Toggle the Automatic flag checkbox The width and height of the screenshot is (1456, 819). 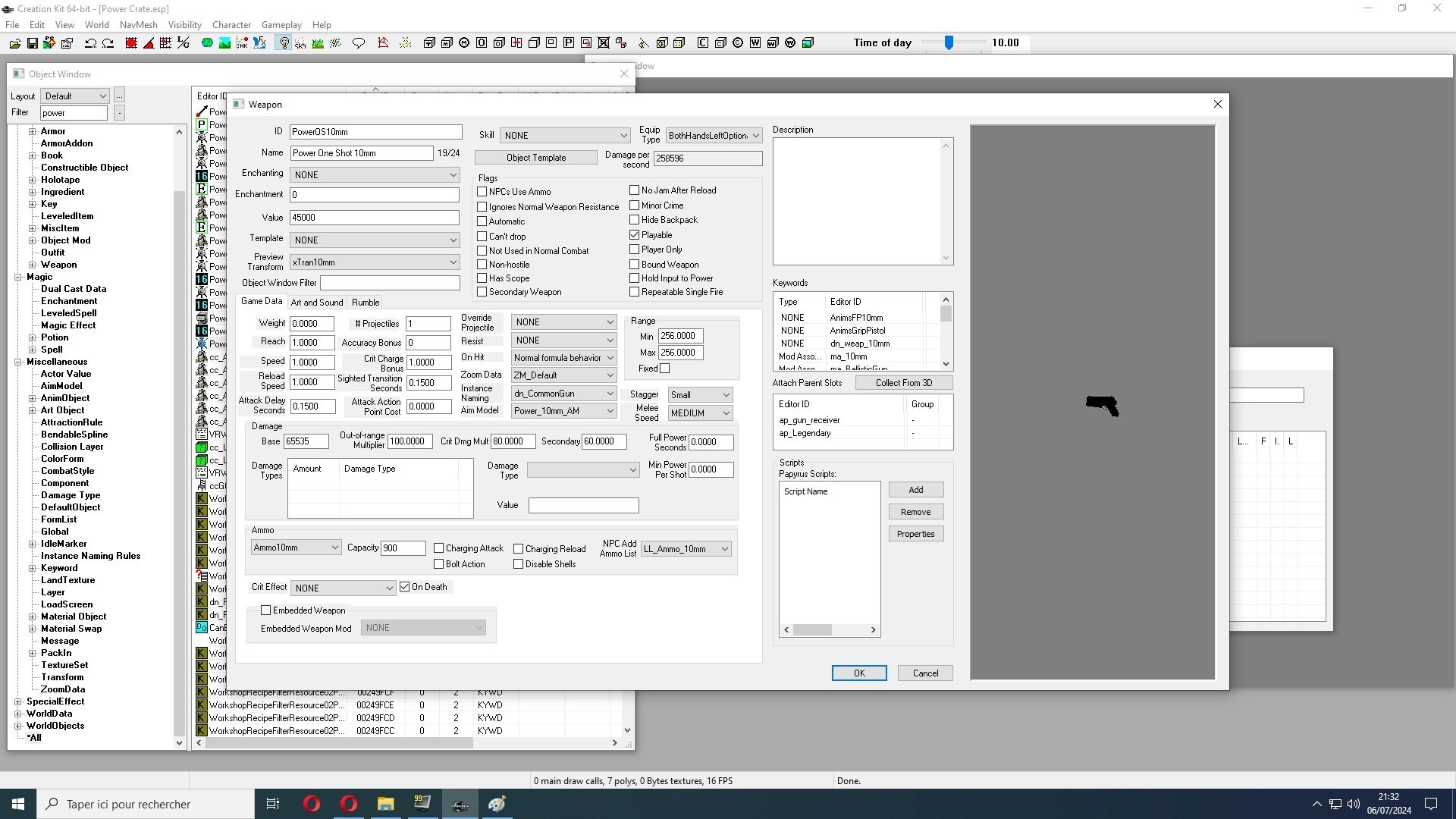tap(482, 221)
